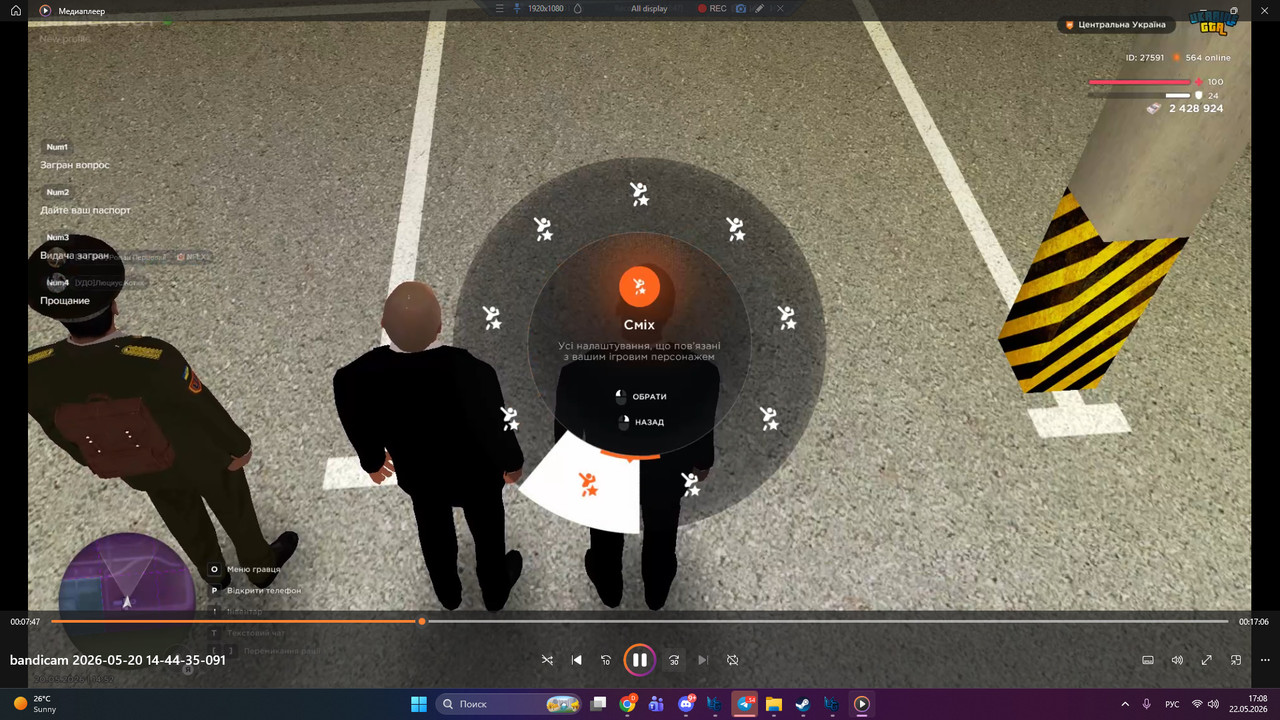The image size is (1280, 720).
Task: Click the НАЗАД back button
Action: coord(641,422)
